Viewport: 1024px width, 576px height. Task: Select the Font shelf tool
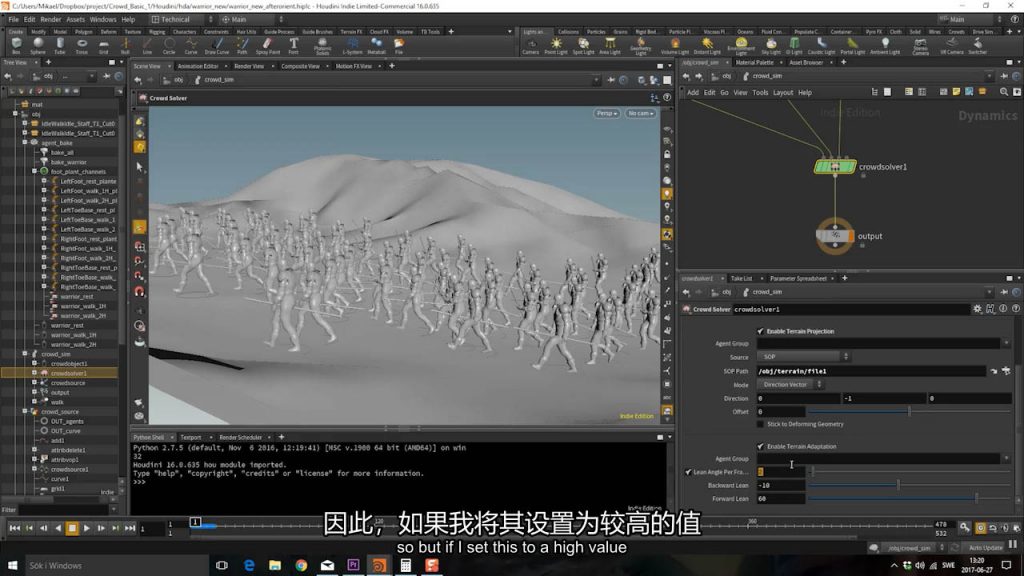[293, 46]
